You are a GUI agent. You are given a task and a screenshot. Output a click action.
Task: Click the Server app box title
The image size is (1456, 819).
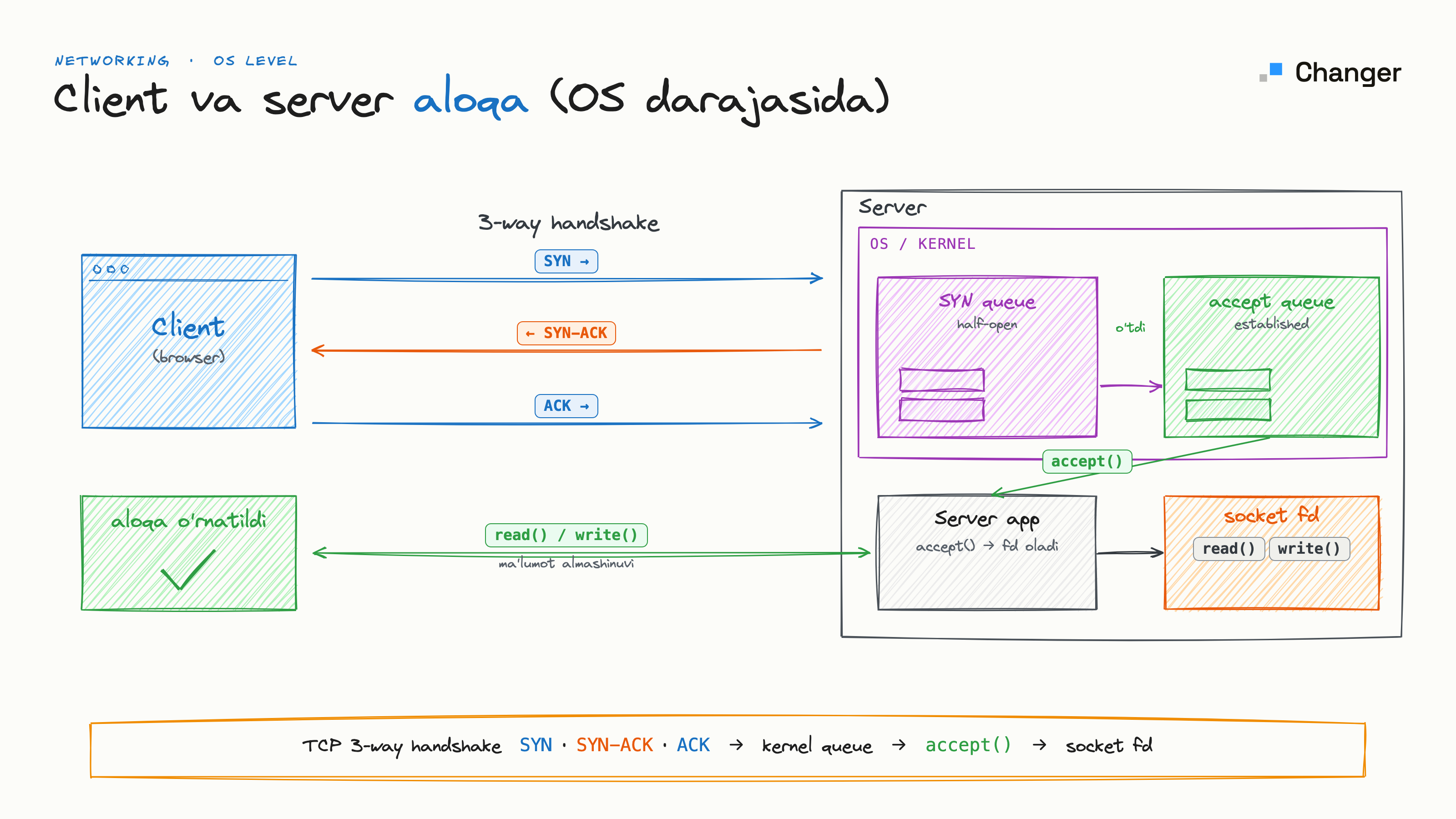coord(987,519)
